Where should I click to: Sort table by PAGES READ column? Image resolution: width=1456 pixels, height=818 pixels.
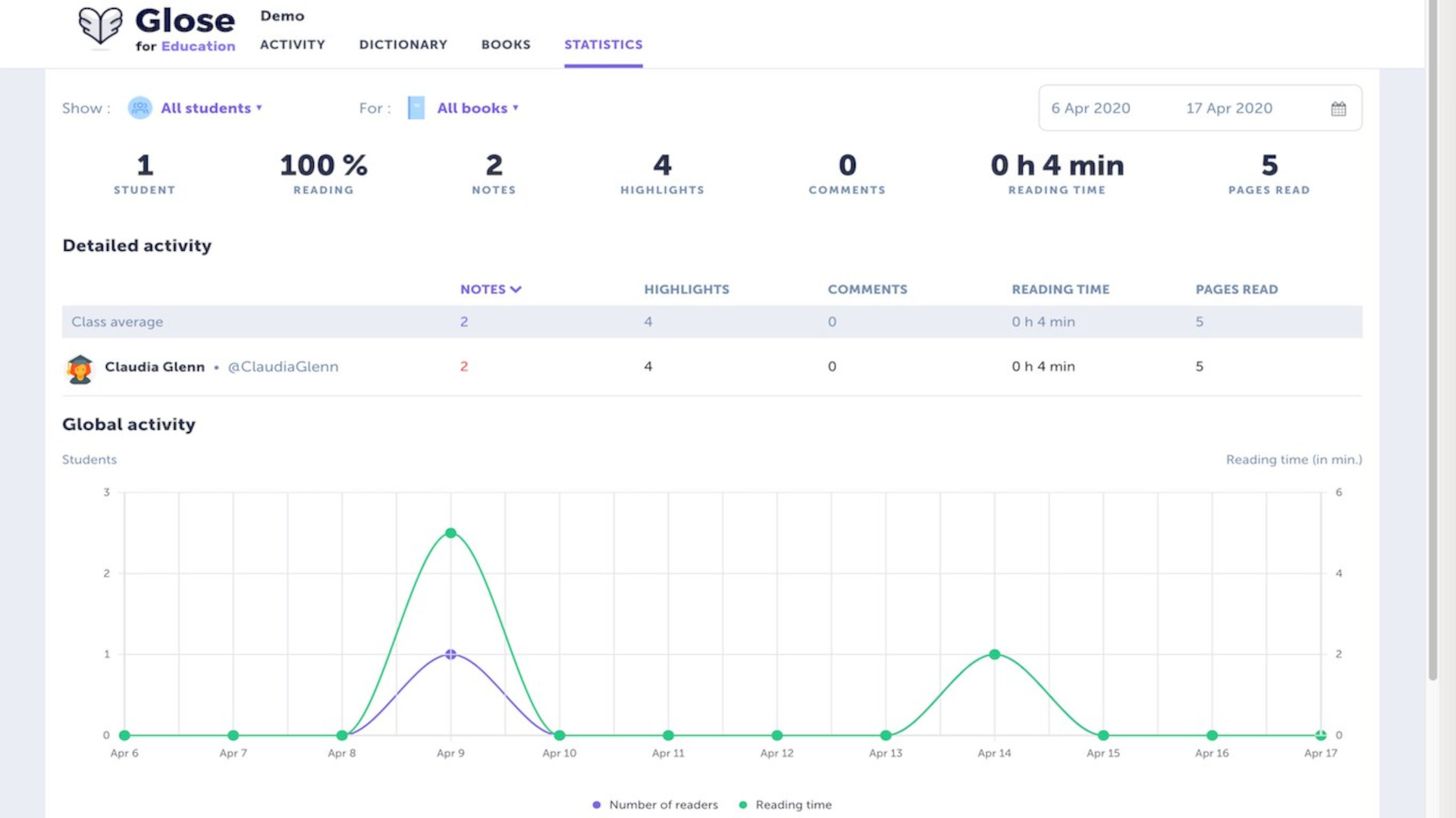coord(1237,290)
